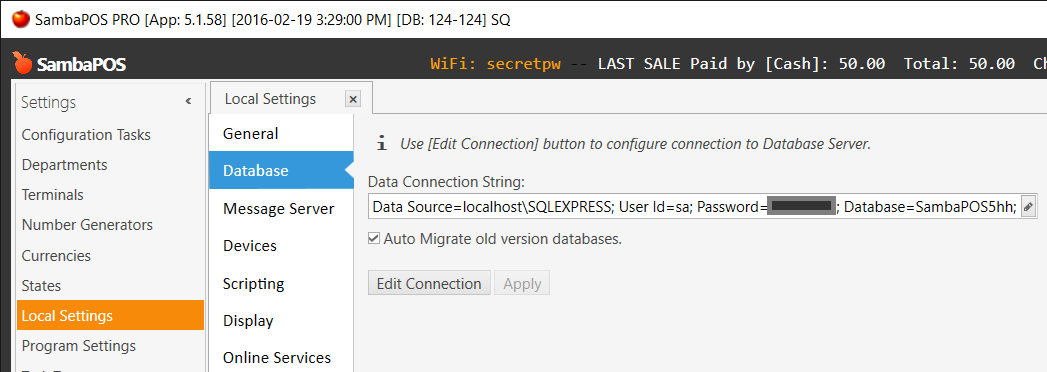Toggle Auto Migrate old version databases checkbox
The image size is (1047, 372).
pyautogui.click(x=375, y=238)
